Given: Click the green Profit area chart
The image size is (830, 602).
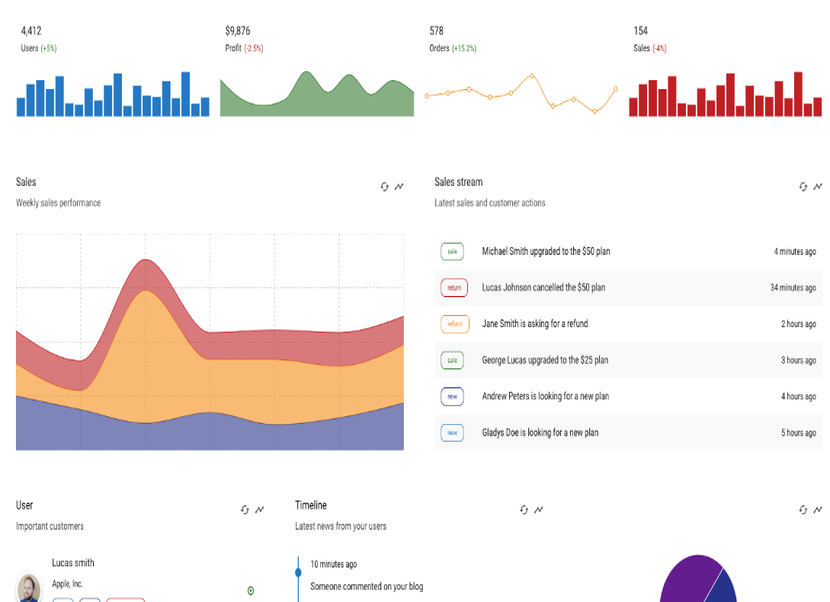Looking at the screenshot, I should coord(317,94).
